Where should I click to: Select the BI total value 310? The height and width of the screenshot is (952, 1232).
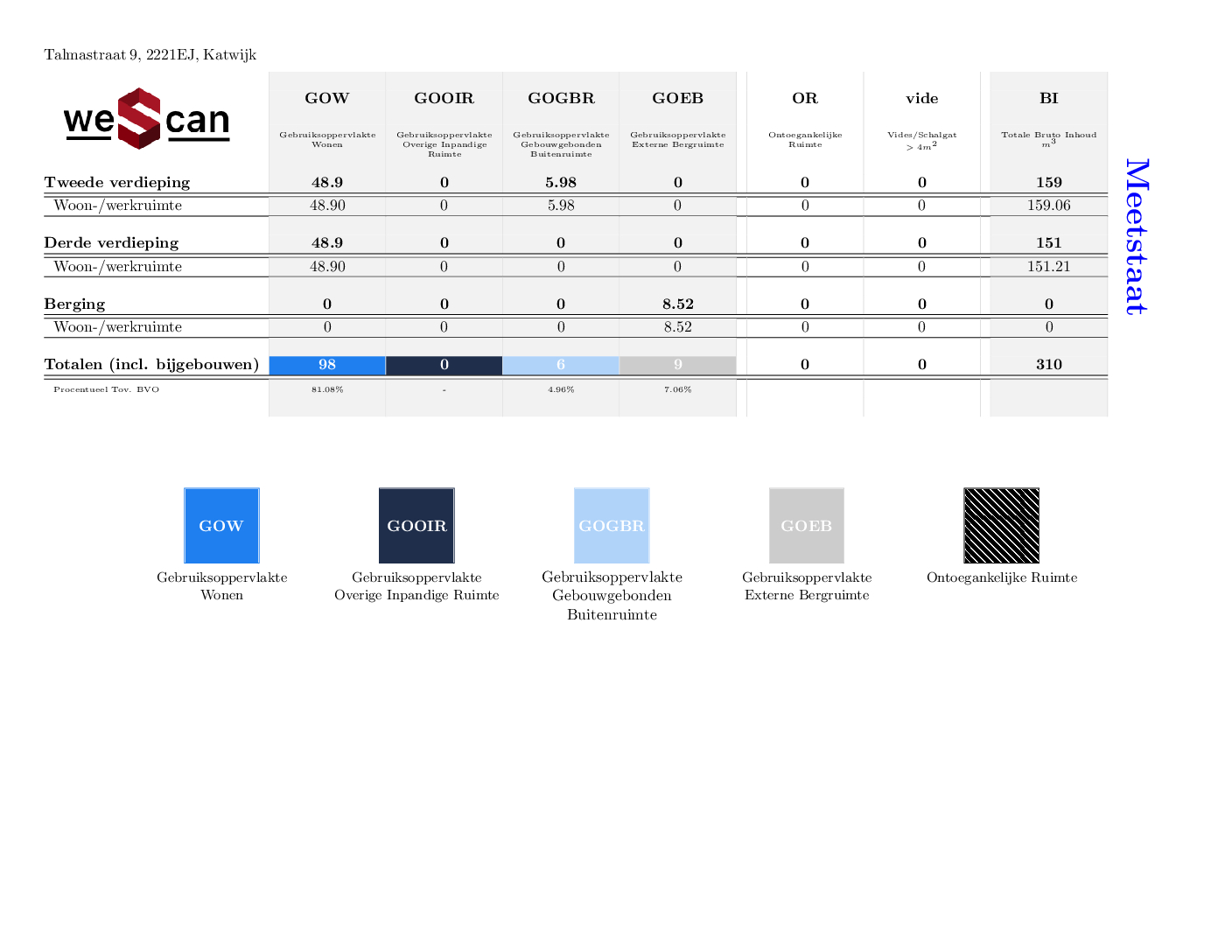[x=1048, y=364]
